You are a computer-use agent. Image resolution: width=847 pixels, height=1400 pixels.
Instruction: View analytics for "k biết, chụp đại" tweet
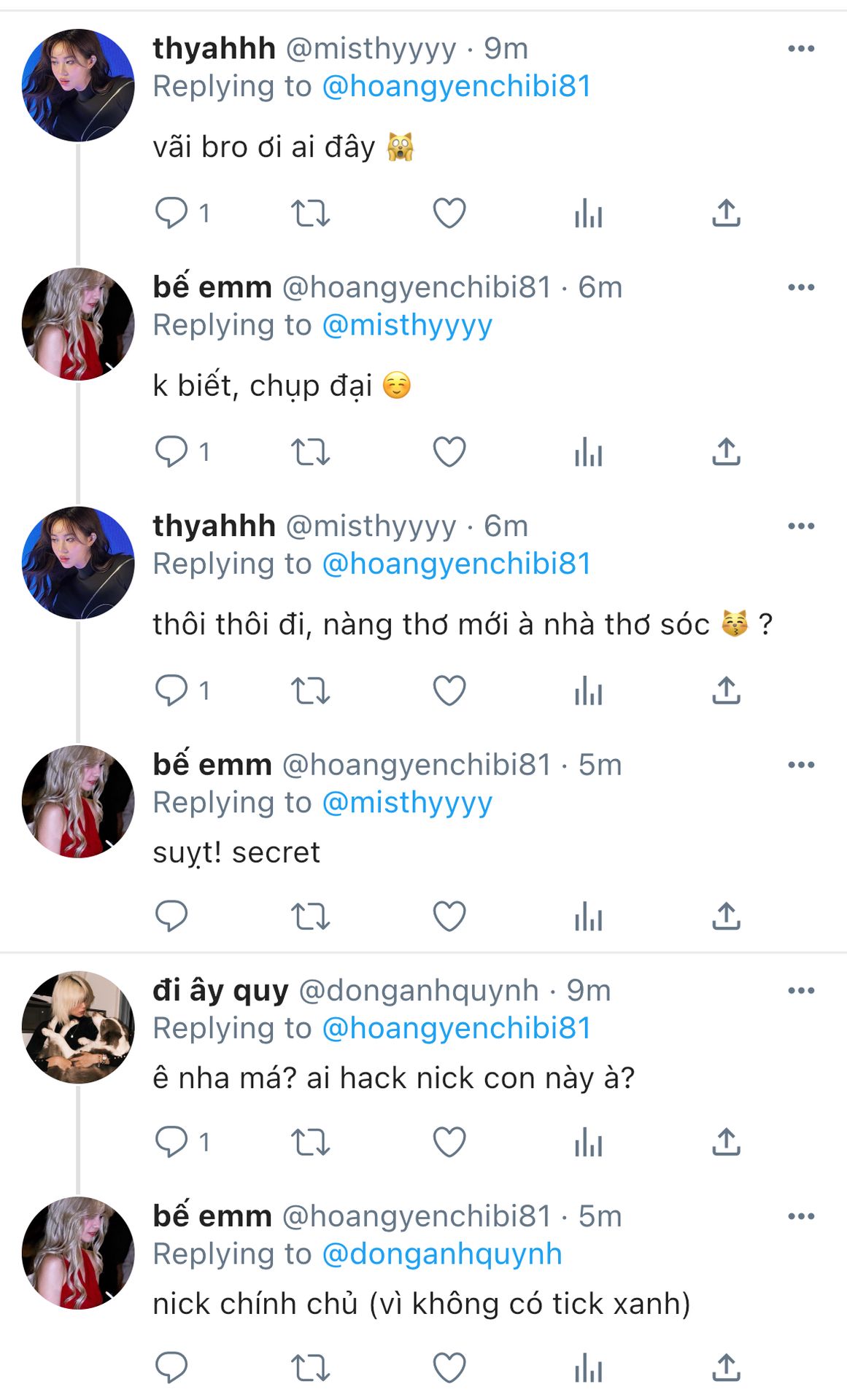(x=588, y=452)
